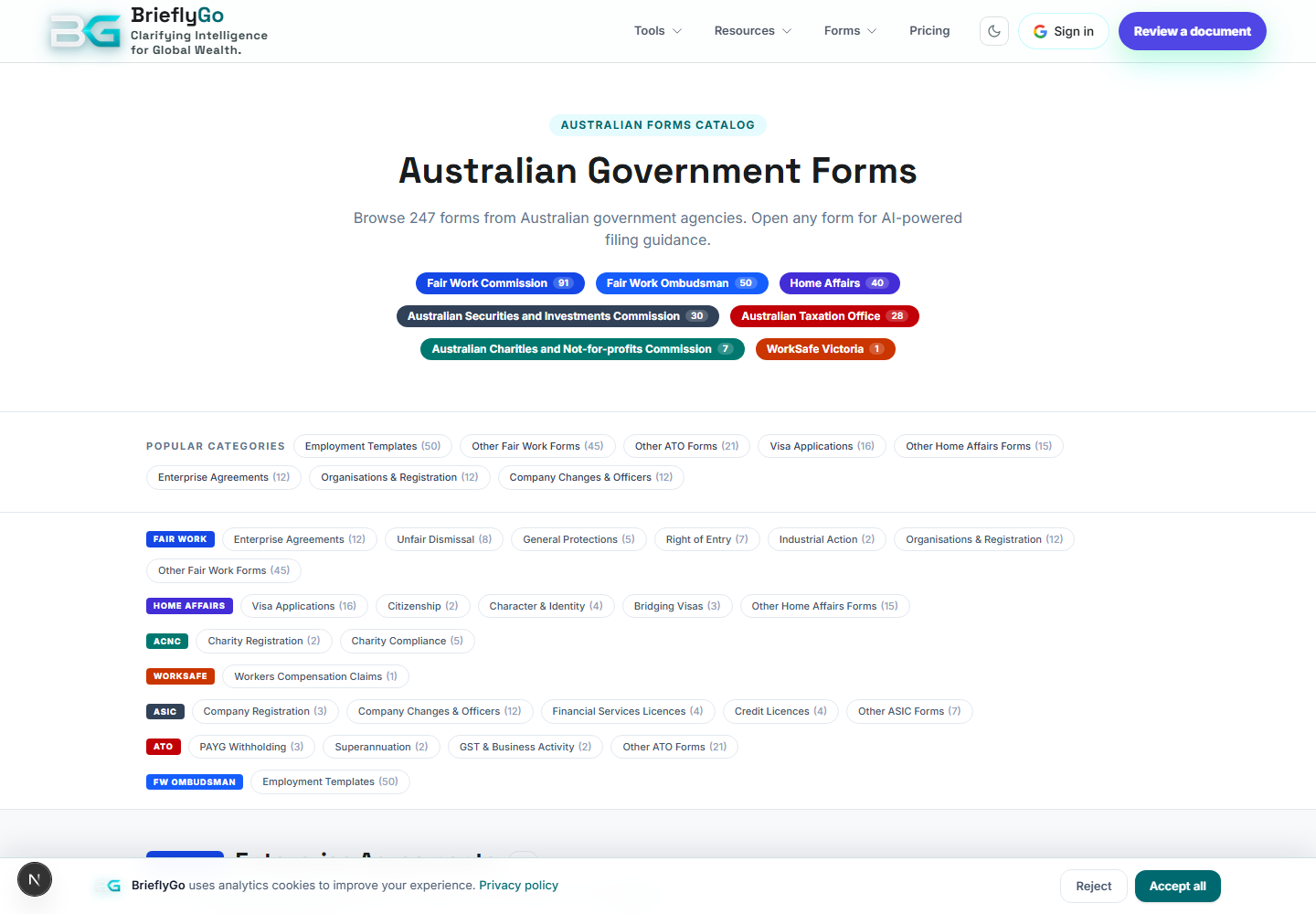Image resolution: width=1316 pixels, height=914 pixels.
Task: Open Superannuation (2) category
Action: 382,747
